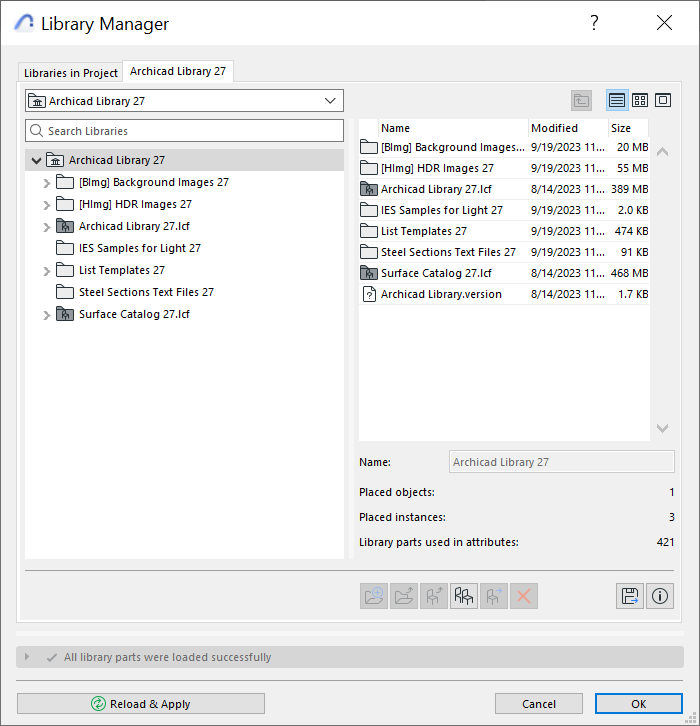The width and height of the screenshot is (700, 726).
Task: Click the Search Libraries field
Action: (184, 131)
